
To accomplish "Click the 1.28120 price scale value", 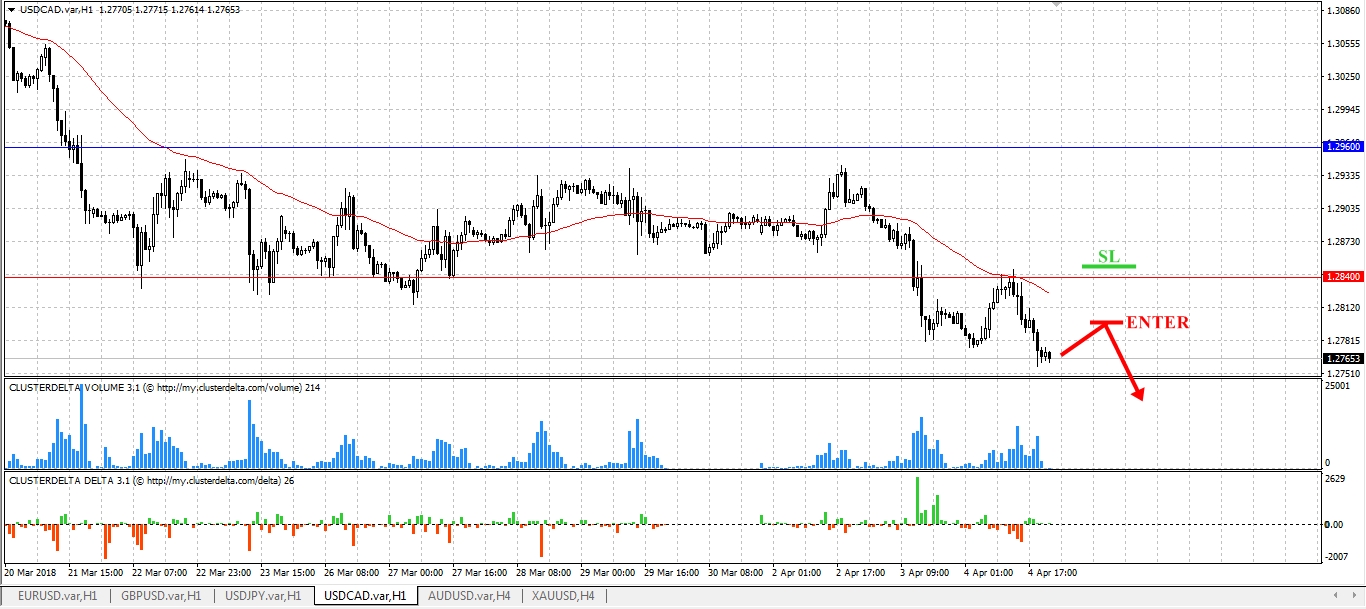I will pyautogui.click(x=1344, y=308).
